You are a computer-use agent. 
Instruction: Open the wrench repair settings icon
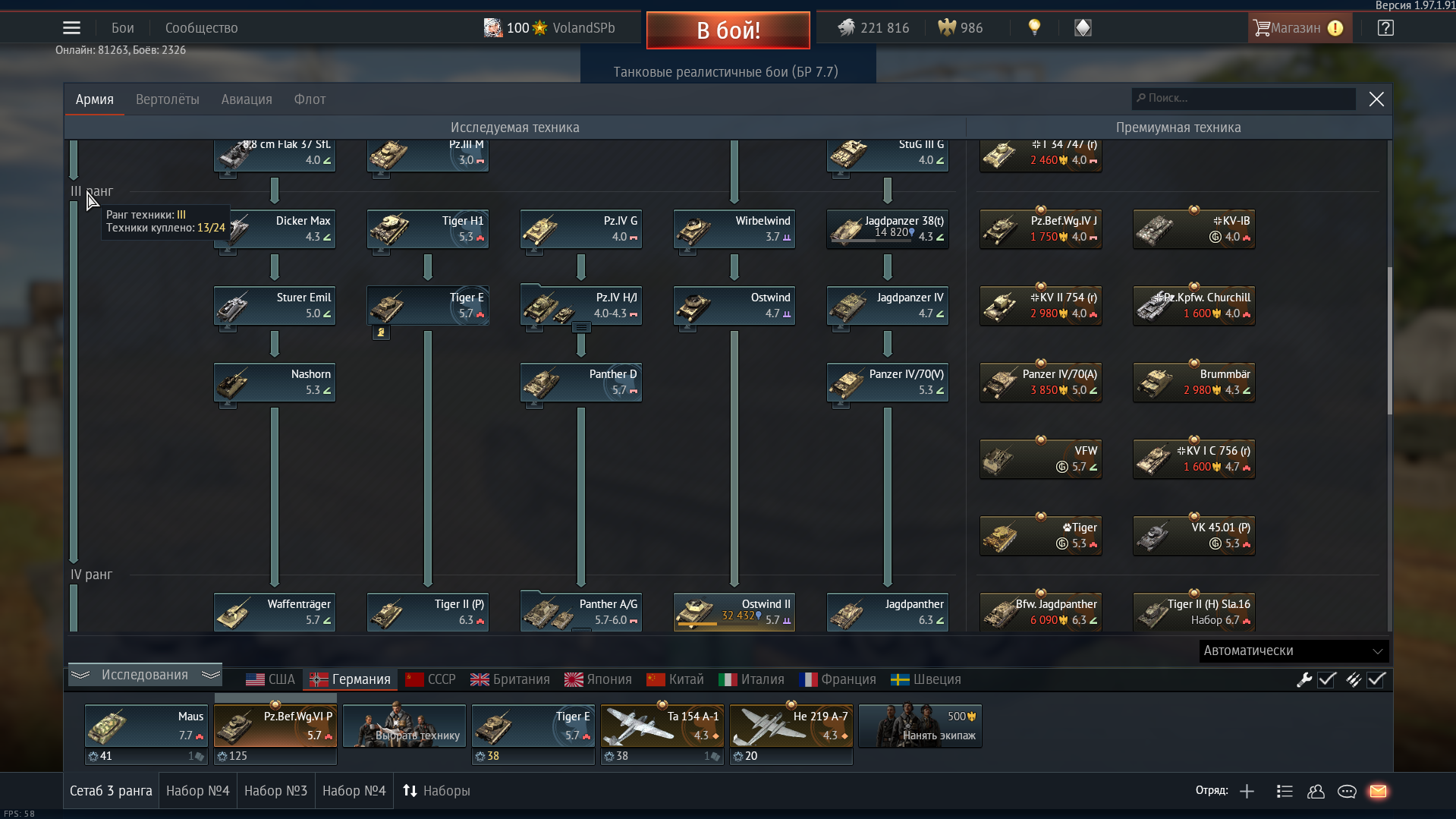pos(1304,679)
